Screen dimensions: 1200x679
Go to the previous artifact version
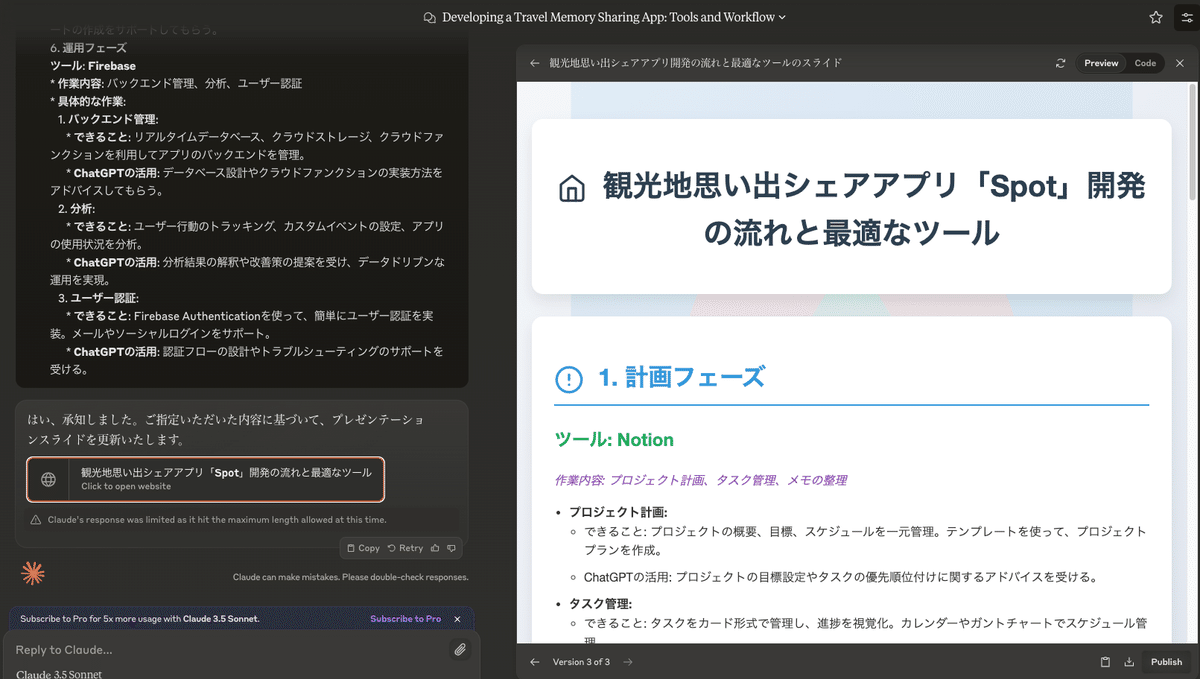click(534, 662)
